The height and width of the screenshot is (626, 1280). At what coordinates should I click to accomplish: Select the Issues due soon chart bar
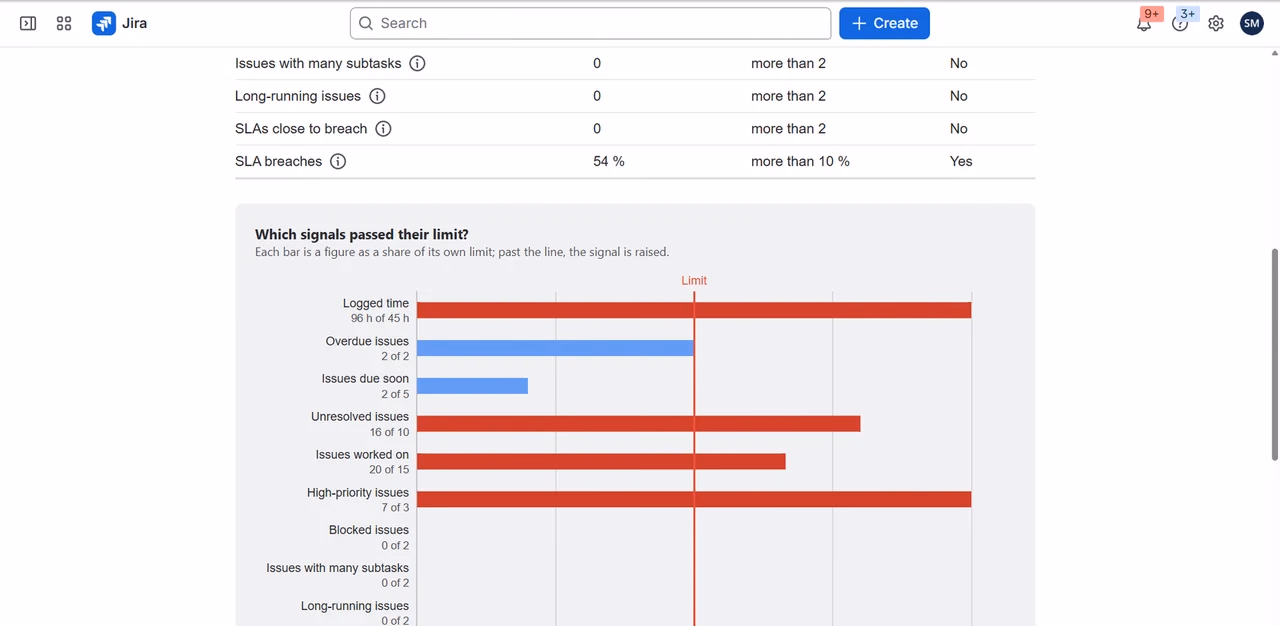tap(472, 386)
